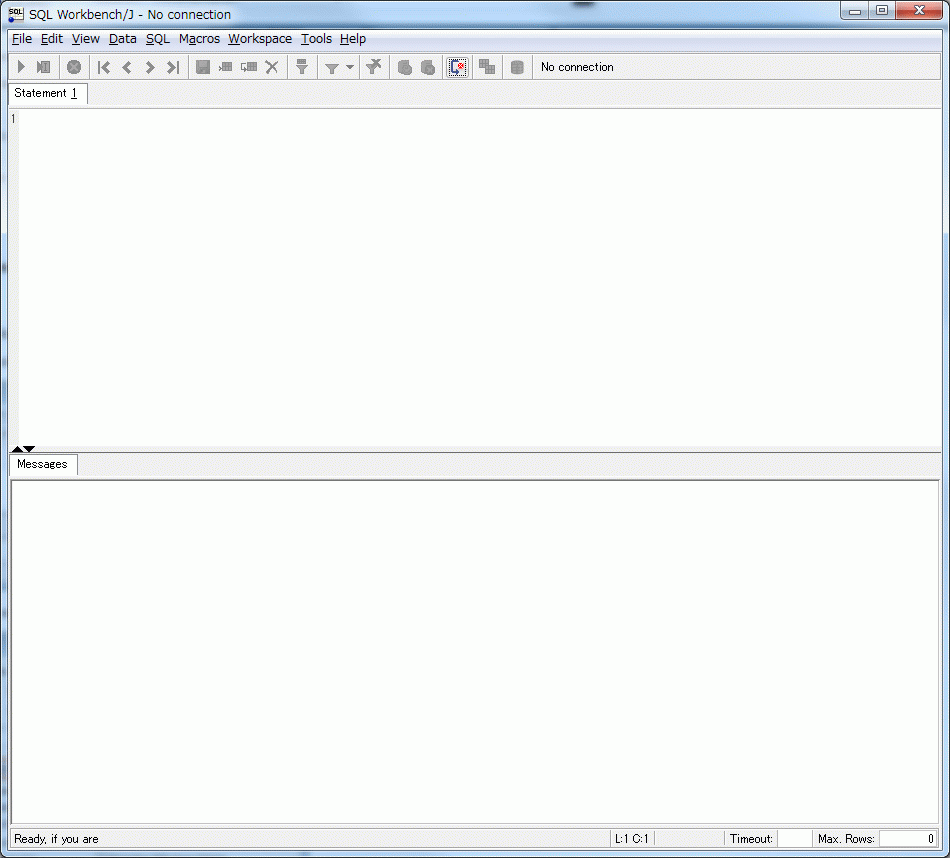Go to next statement arrow
The height and width of the screenshot is (858, 950).
tap(150, 67)
